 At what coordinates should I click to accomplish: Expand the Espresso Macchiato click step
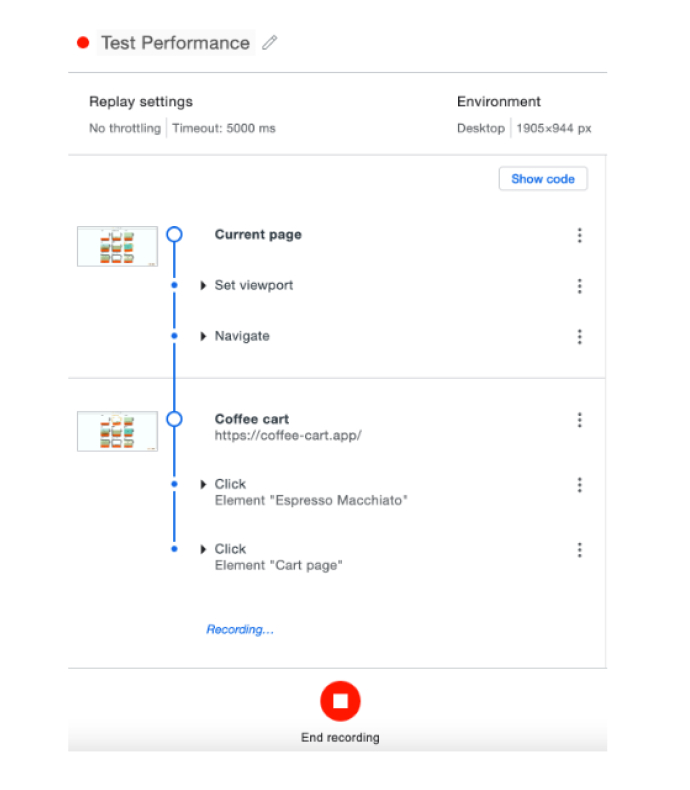tap(204, 485)
